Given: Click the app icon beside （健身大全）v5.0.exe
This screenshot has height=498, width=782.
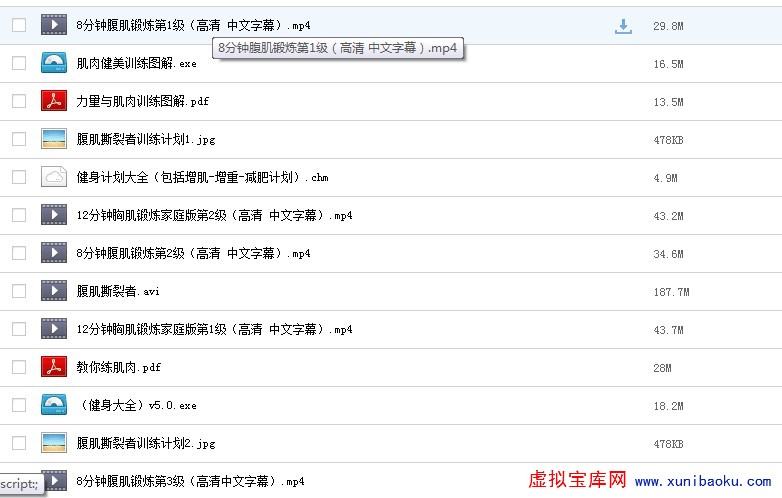Looking at the screenshot, I should [x=53, y=405].
